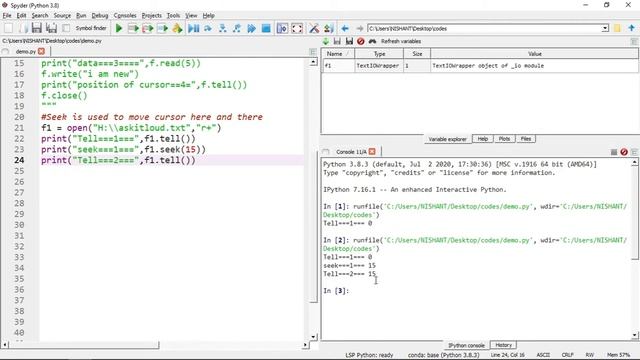Click the working directory path field
The width and height of the screenshot is (640, 360).
click(x=484, y=29)
